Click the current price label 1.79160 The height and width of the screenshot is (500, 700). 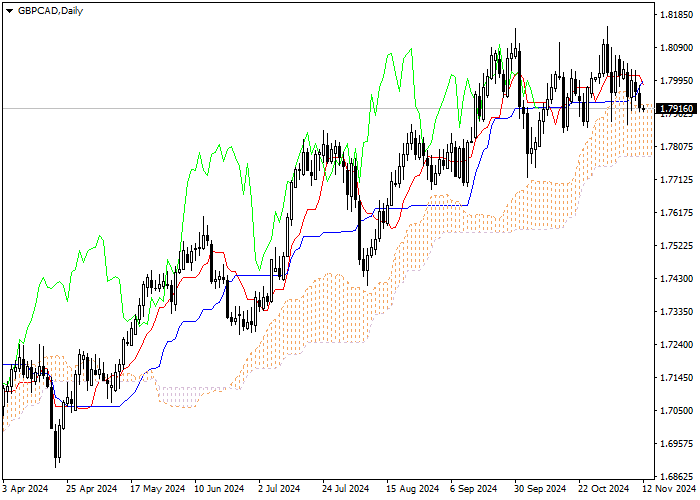click(x=676, y=108)
